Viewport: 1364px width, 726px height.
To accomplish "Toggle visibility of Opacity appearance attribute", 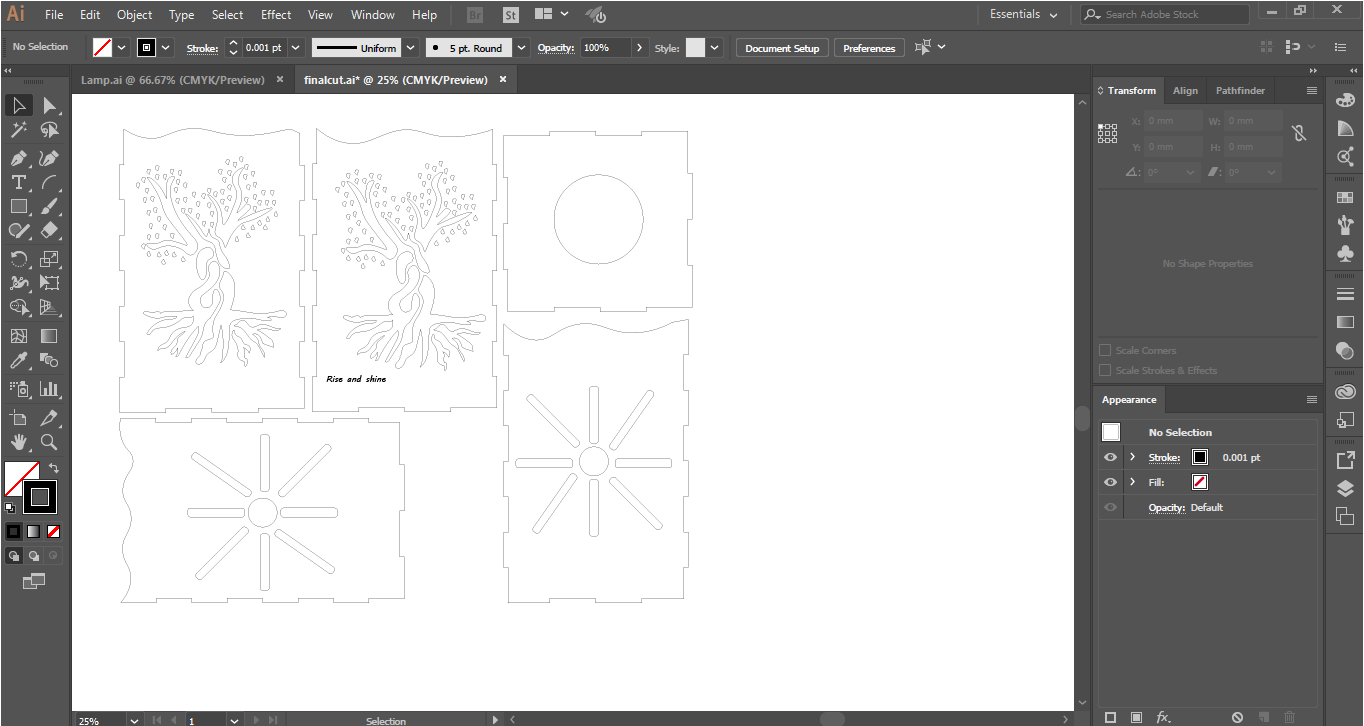I will pos(1110,507).
